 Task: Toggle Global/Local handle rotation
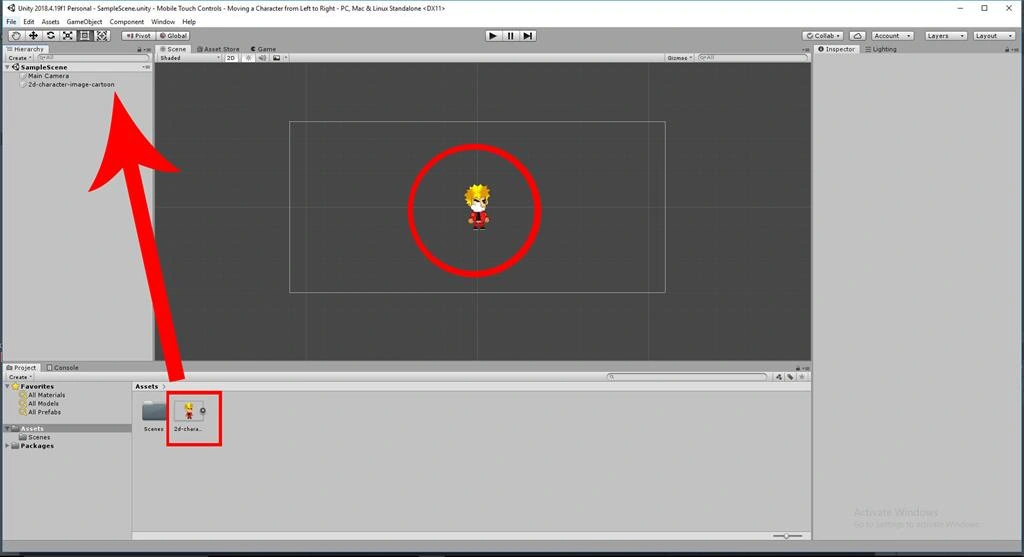(x=174, y=36)
